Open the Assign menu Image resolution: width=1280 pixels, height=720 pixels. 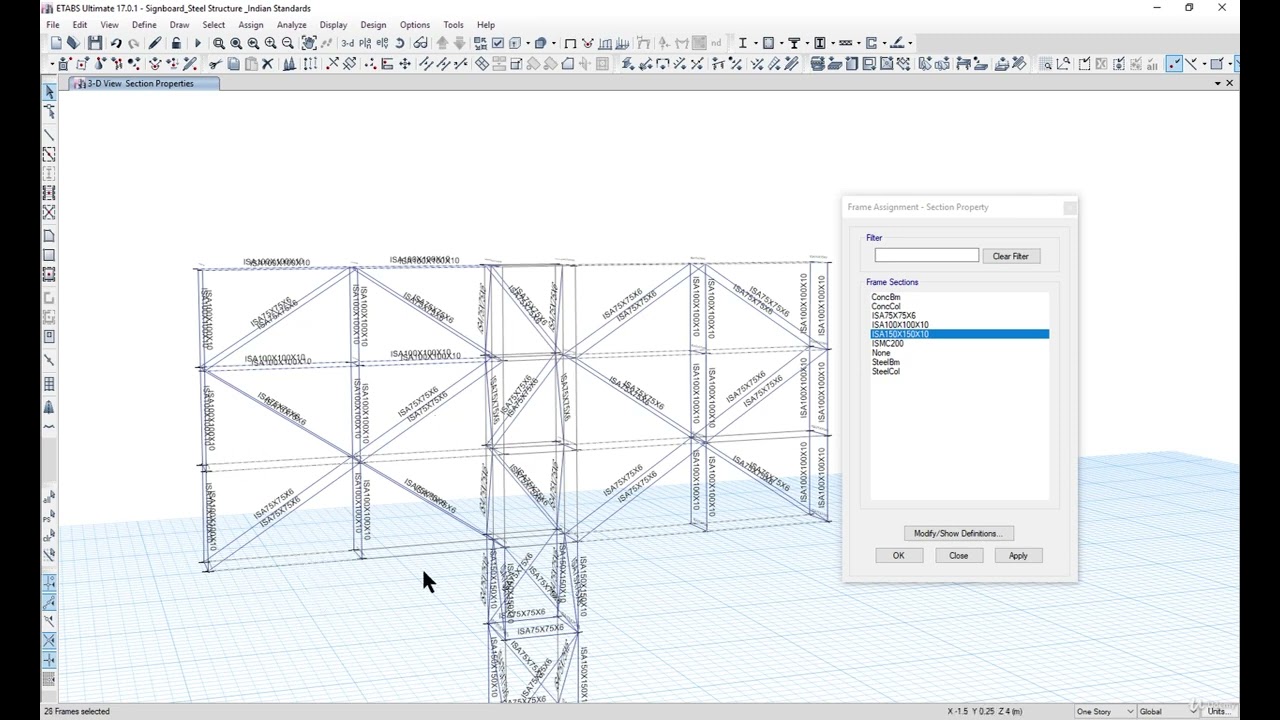point(251,25)
